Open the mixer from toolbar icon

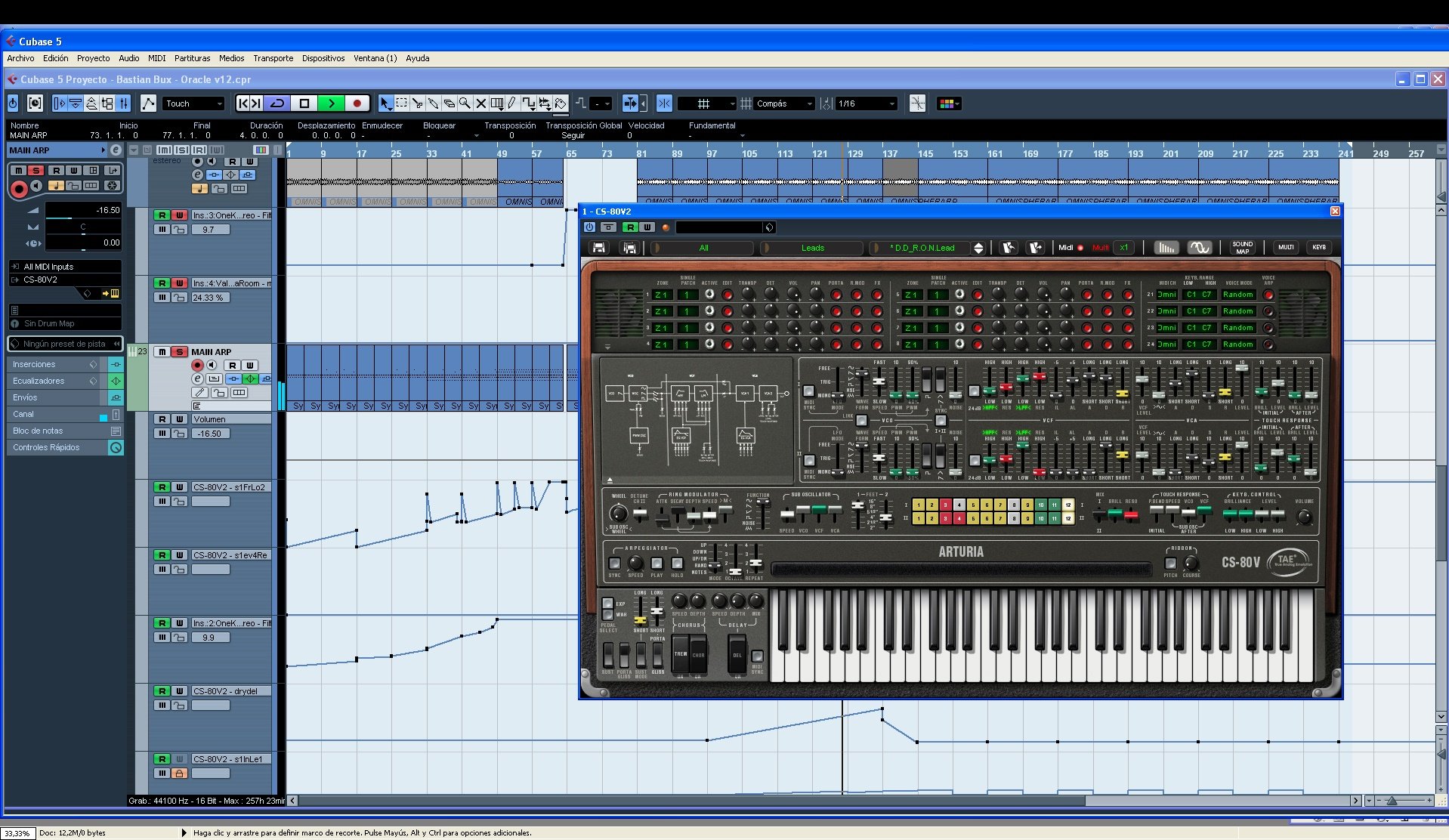tap(124, 103)
